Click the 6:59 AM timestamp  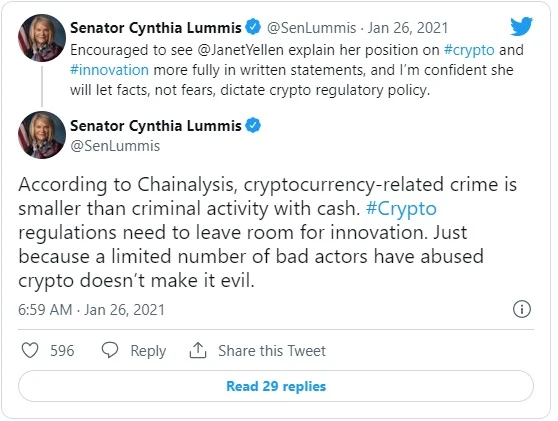[x=45, y=310]
